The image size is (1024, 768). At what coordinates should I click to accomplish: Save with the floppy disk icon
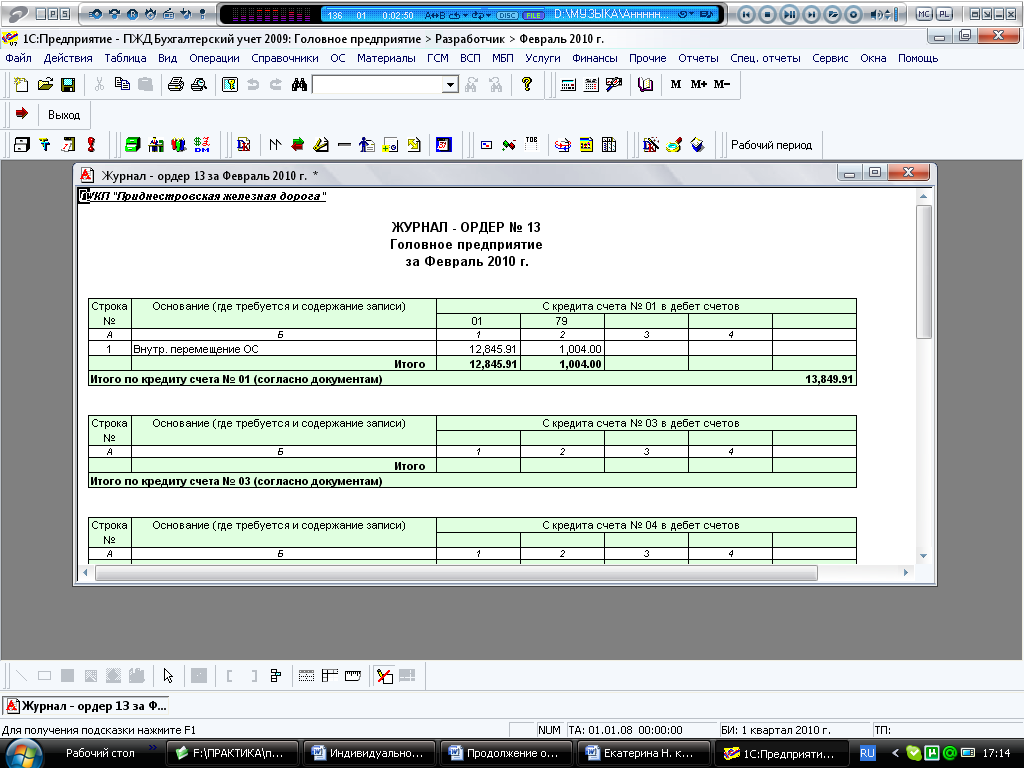pos(68,84)
